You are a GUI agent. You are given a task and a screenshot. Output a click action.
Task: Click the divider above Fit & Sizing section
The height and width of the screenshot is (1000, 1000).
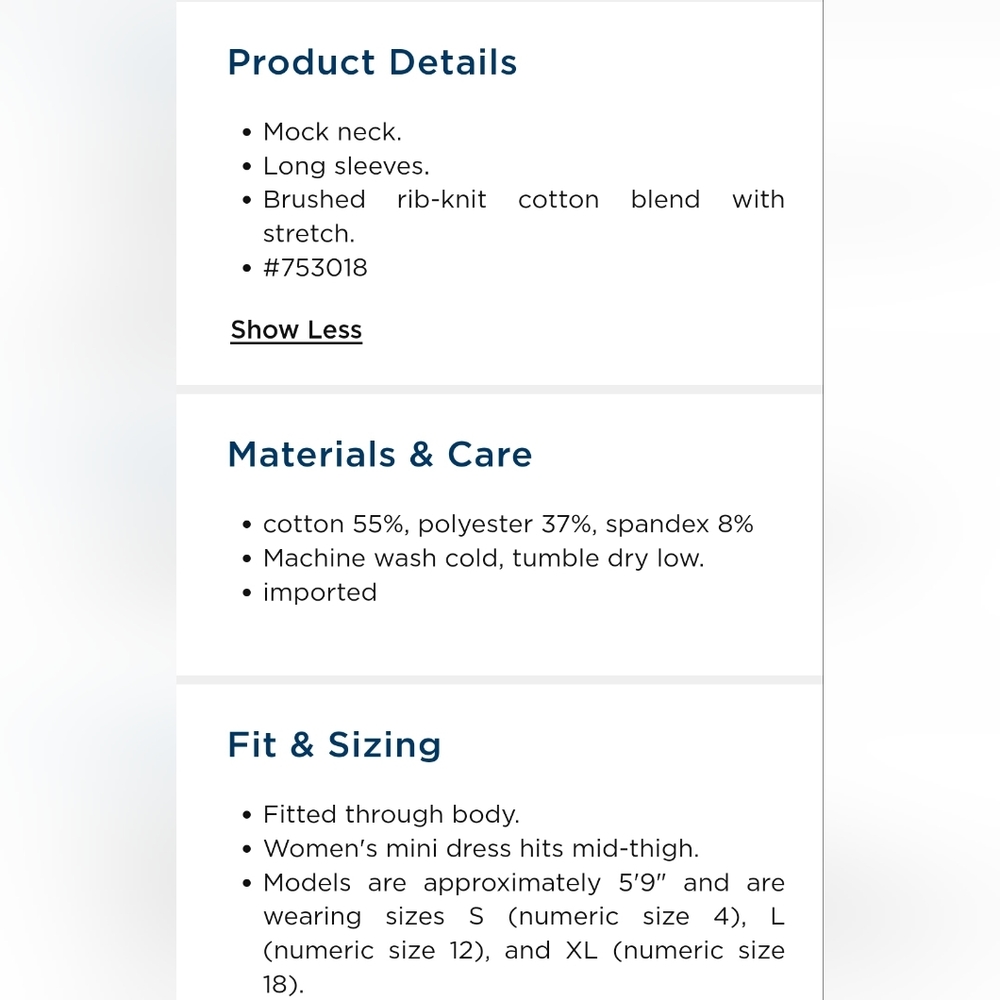[499, 680]
